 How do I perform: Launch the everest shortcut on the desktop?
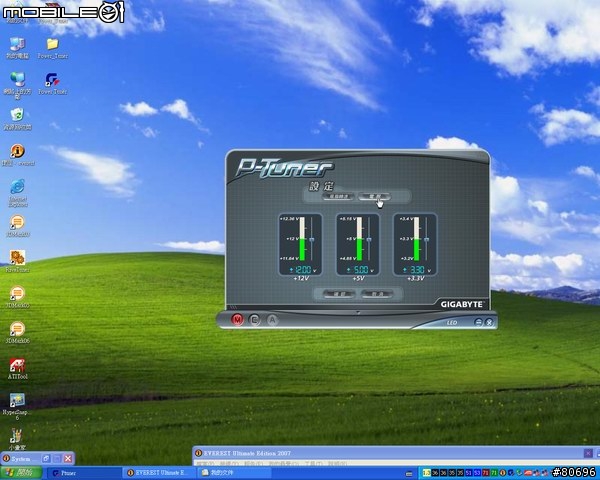[18, 155]
